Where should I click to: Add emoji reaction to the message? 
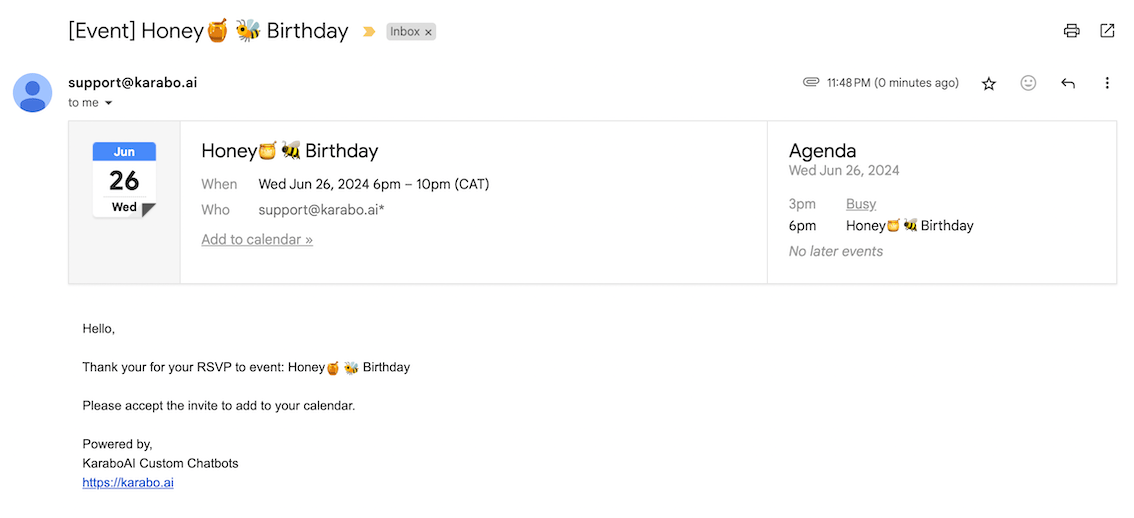[x=1028, y=83]
